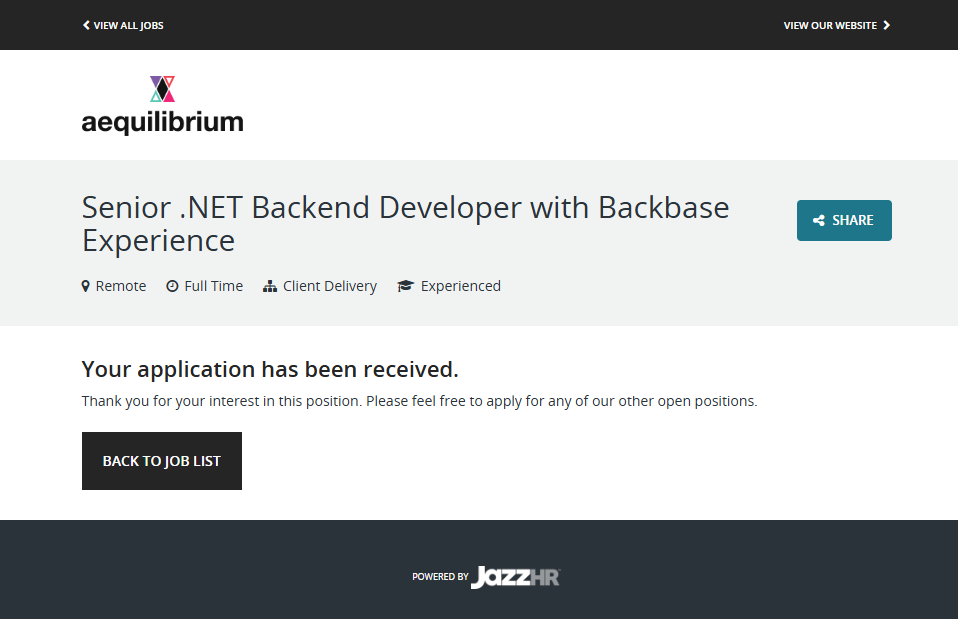958x619 pixels.
Task: Select the Experienced level label
Action: coord(460,286)
